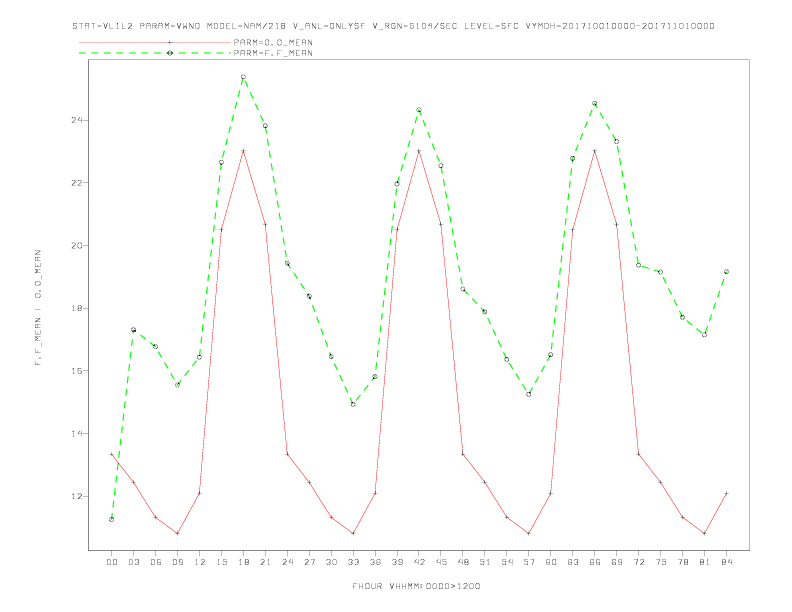
Task: Click y-axis tick label 22
Action: point(77,183)
